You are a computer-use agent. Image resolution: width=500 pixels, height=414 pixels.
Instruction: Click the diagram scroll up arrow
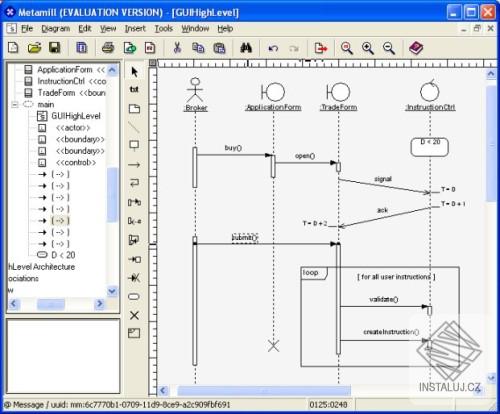pyautogui.click(x=491, y=74)
